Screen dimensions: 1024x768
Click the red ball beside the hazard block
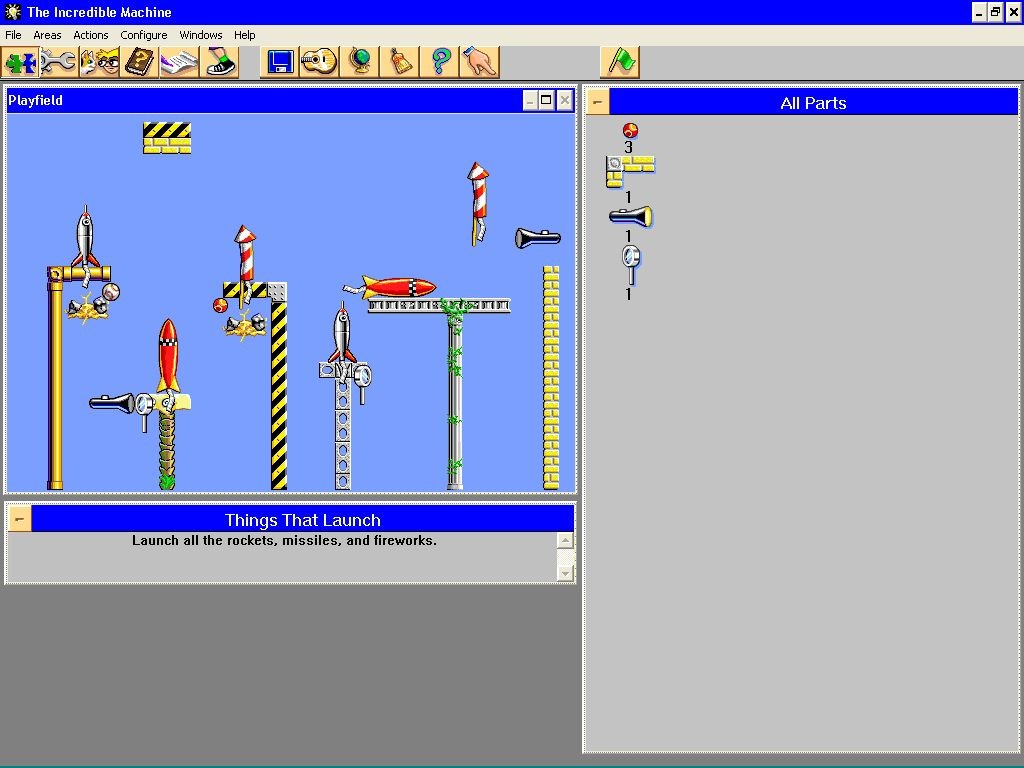click(220, 305)
